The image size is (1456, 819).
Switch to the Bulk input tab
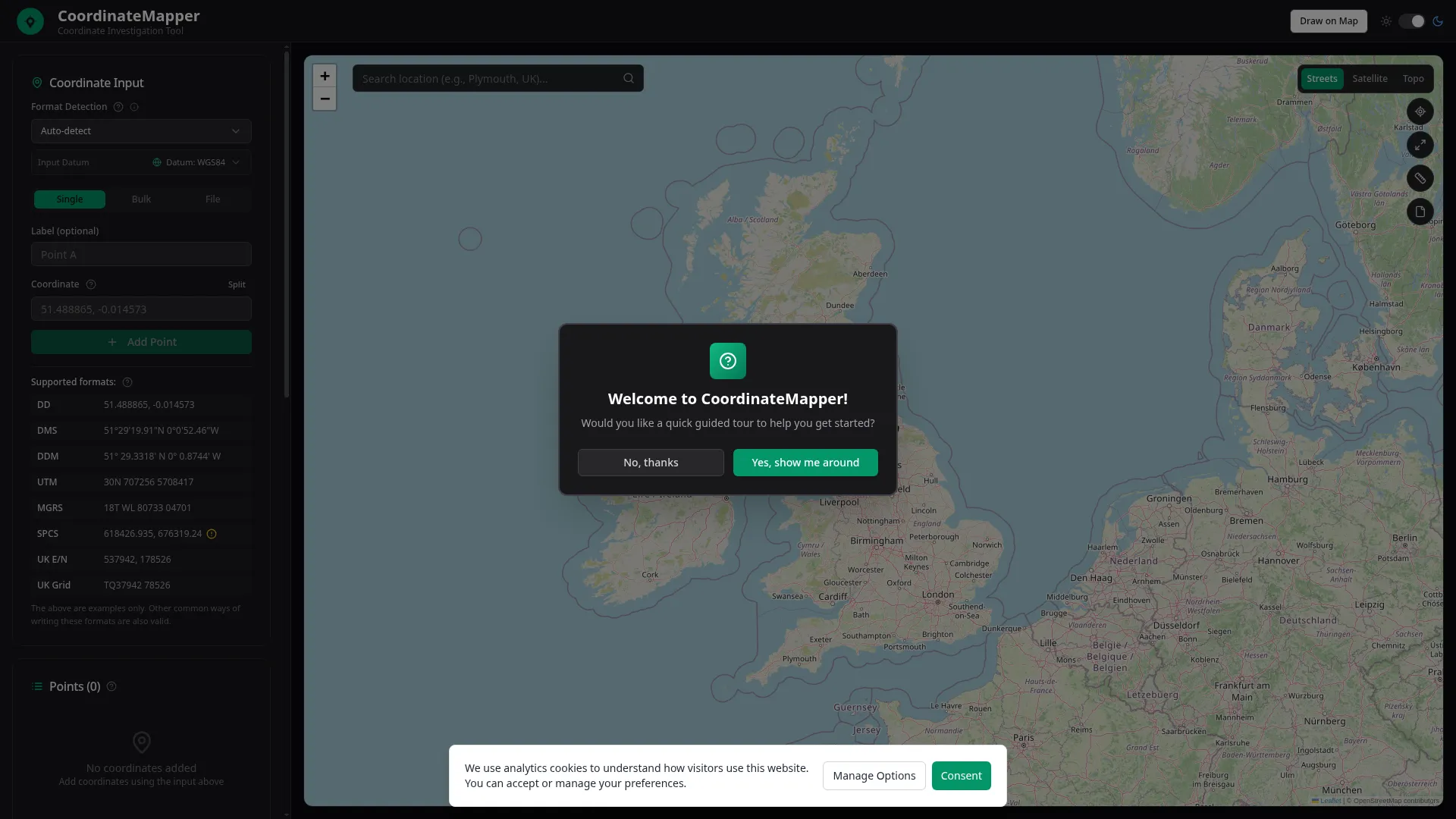(141, 199)
